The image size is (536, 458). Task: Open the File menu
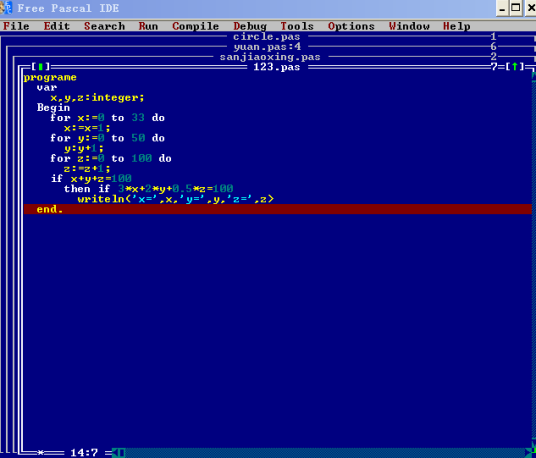coord(16,26)
